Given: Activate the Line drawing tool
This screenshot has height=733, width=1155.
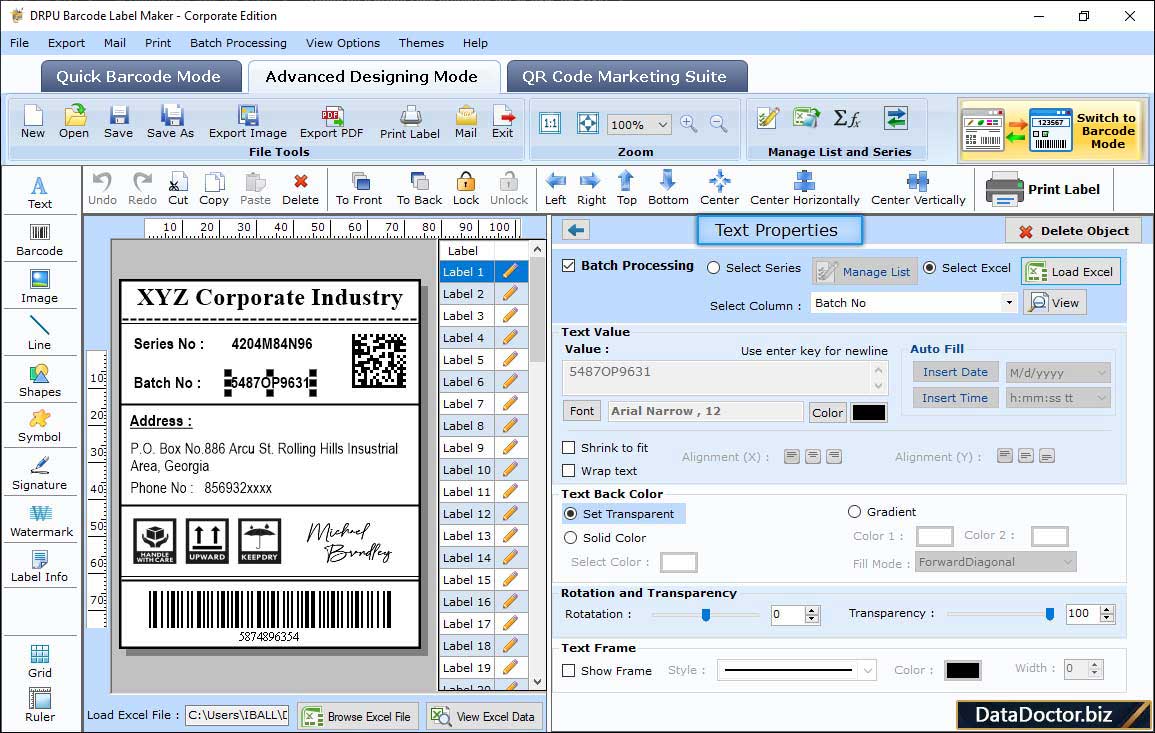Looking at the screenshot, I should 40,333.
